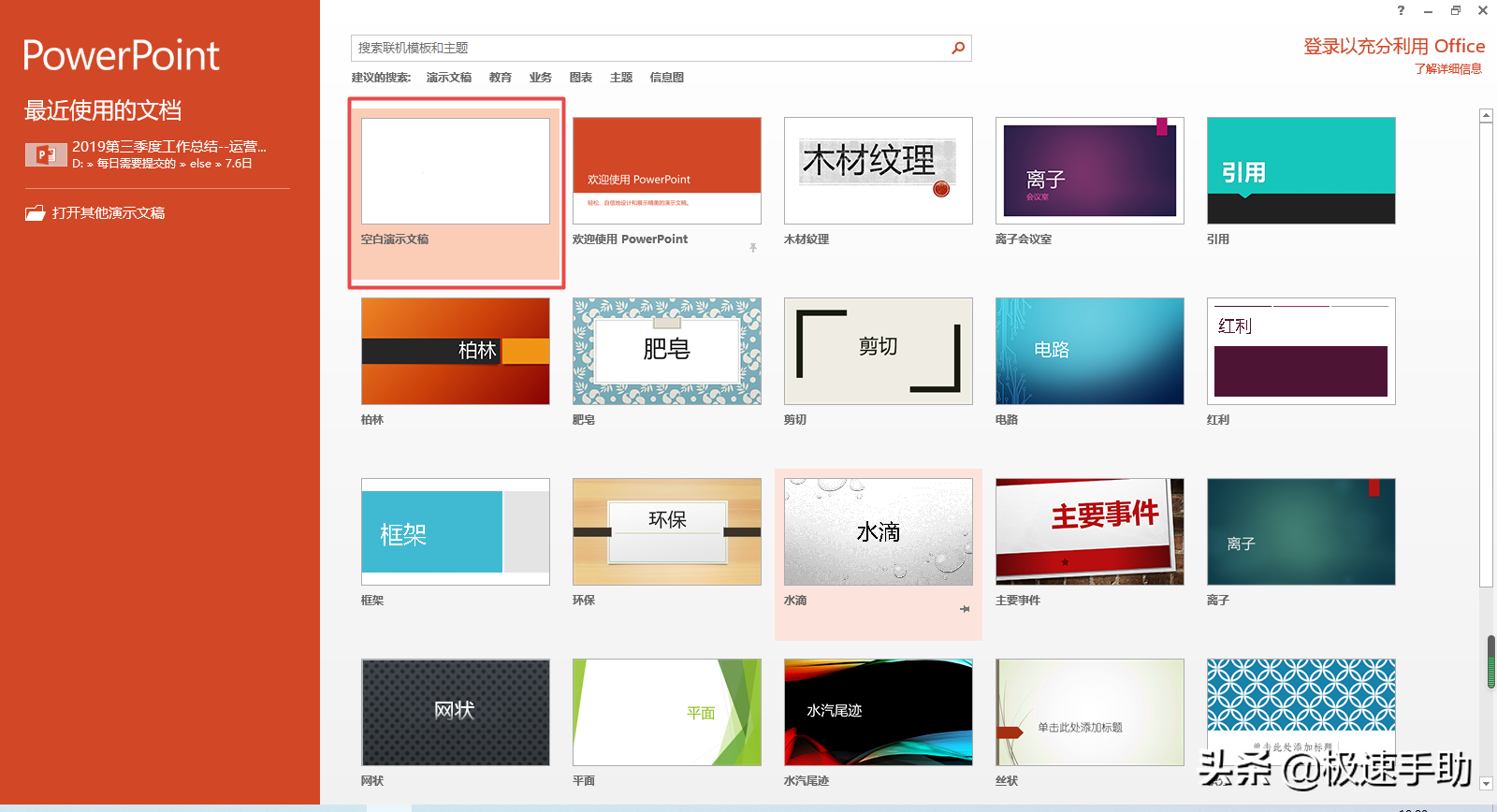1497x812 pixels.
Task: Choose the 引用 template thumbnail
Action: click(1301, 171)
